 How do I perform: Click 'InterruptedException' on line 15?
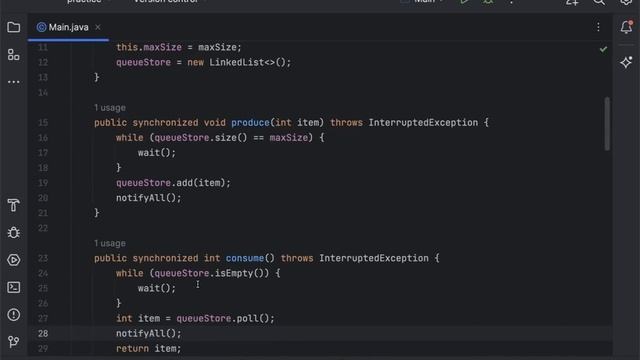point(423,122)
